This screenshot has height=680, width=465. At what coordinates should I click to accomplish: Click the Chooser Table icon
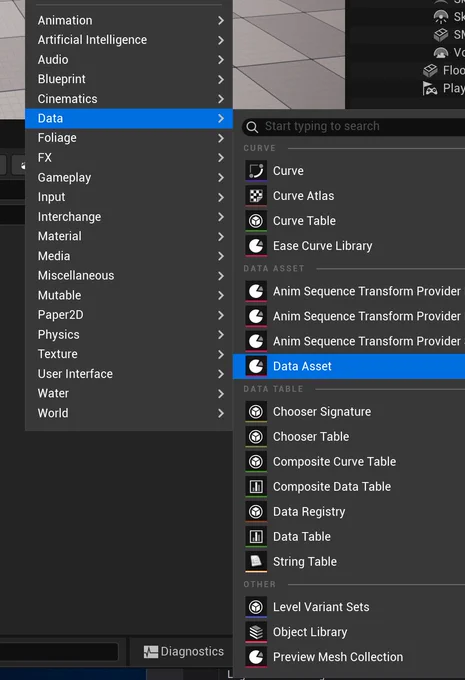[256, 437]
